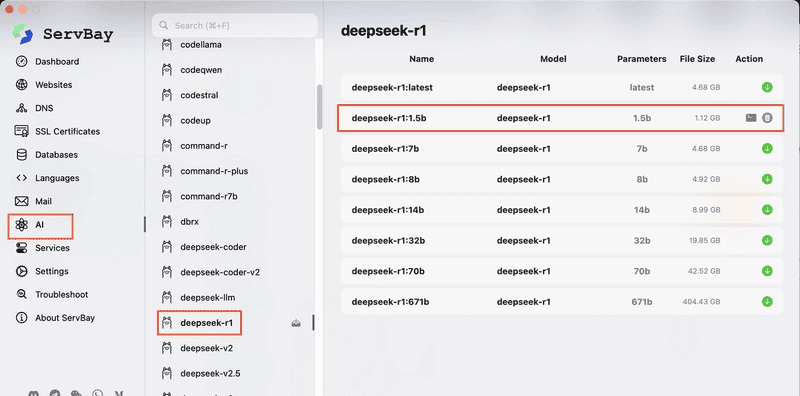Click the 42.52 GB file size value
800x396 pixels.
coord(704,271)
